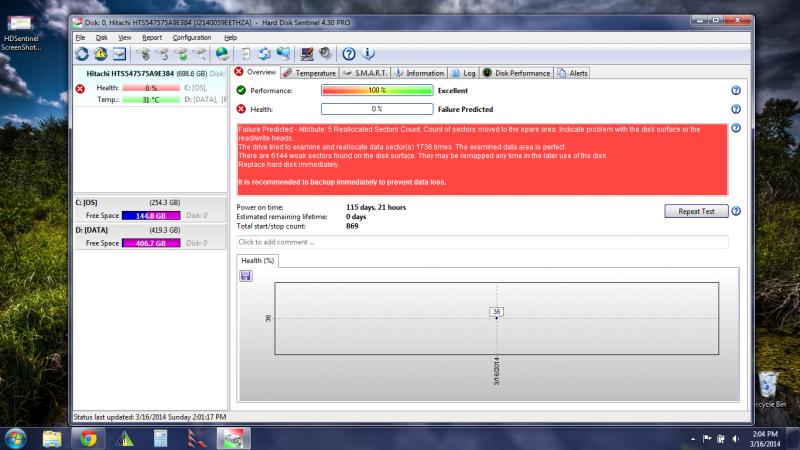This screenshot has width=800, height=450.
Task: Click the Windows Start orb
Action: click(x=15, y=438)
